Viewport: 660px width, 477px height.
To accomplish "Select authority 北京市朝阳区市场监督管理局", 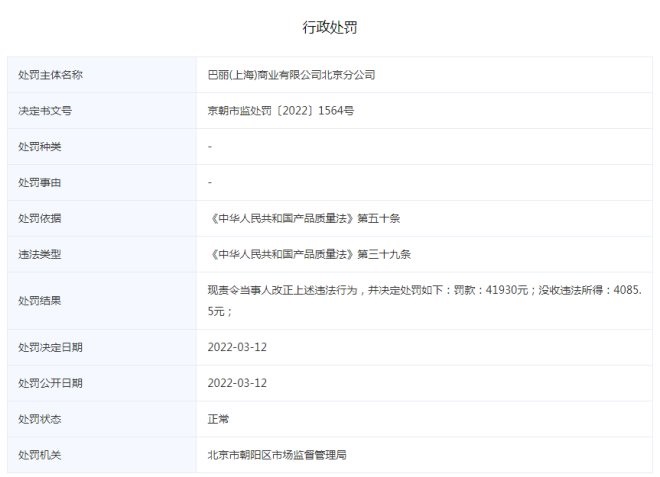I will pos(277,455).
